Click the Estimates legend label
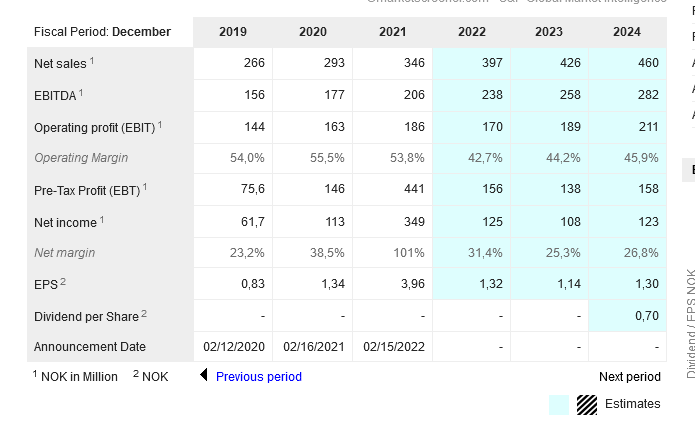This screenshot has width=695, height=425. tap(633, 404)
